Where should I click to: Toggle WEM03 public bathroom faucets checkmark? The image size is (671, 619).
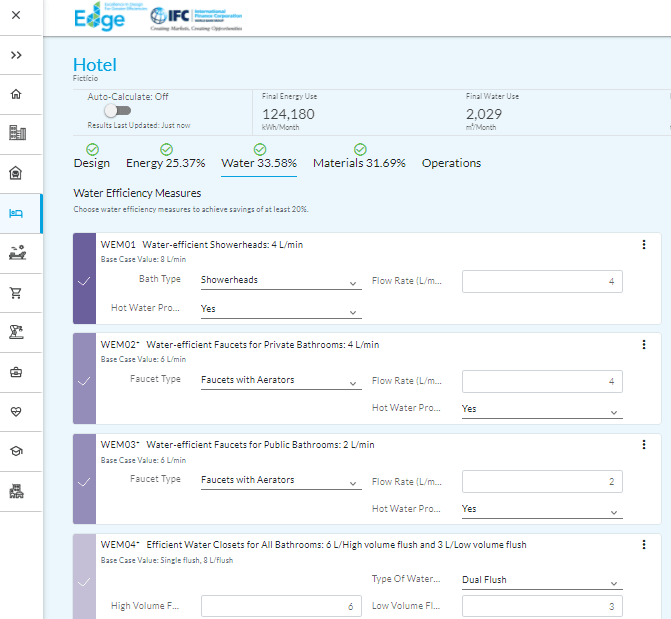click(x=84, y=481)
